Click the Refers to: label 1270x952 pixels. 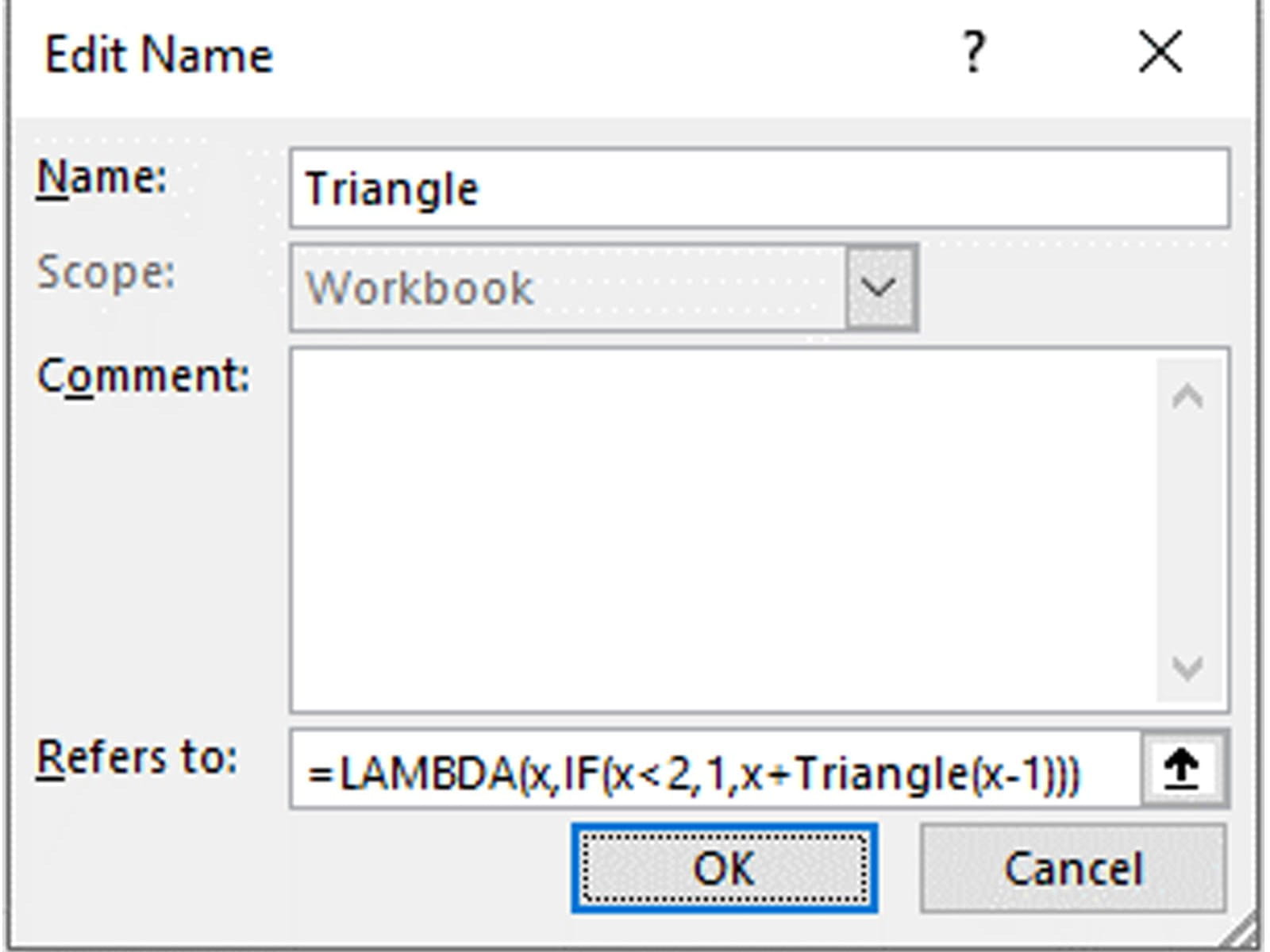click(x=137, y=758)
